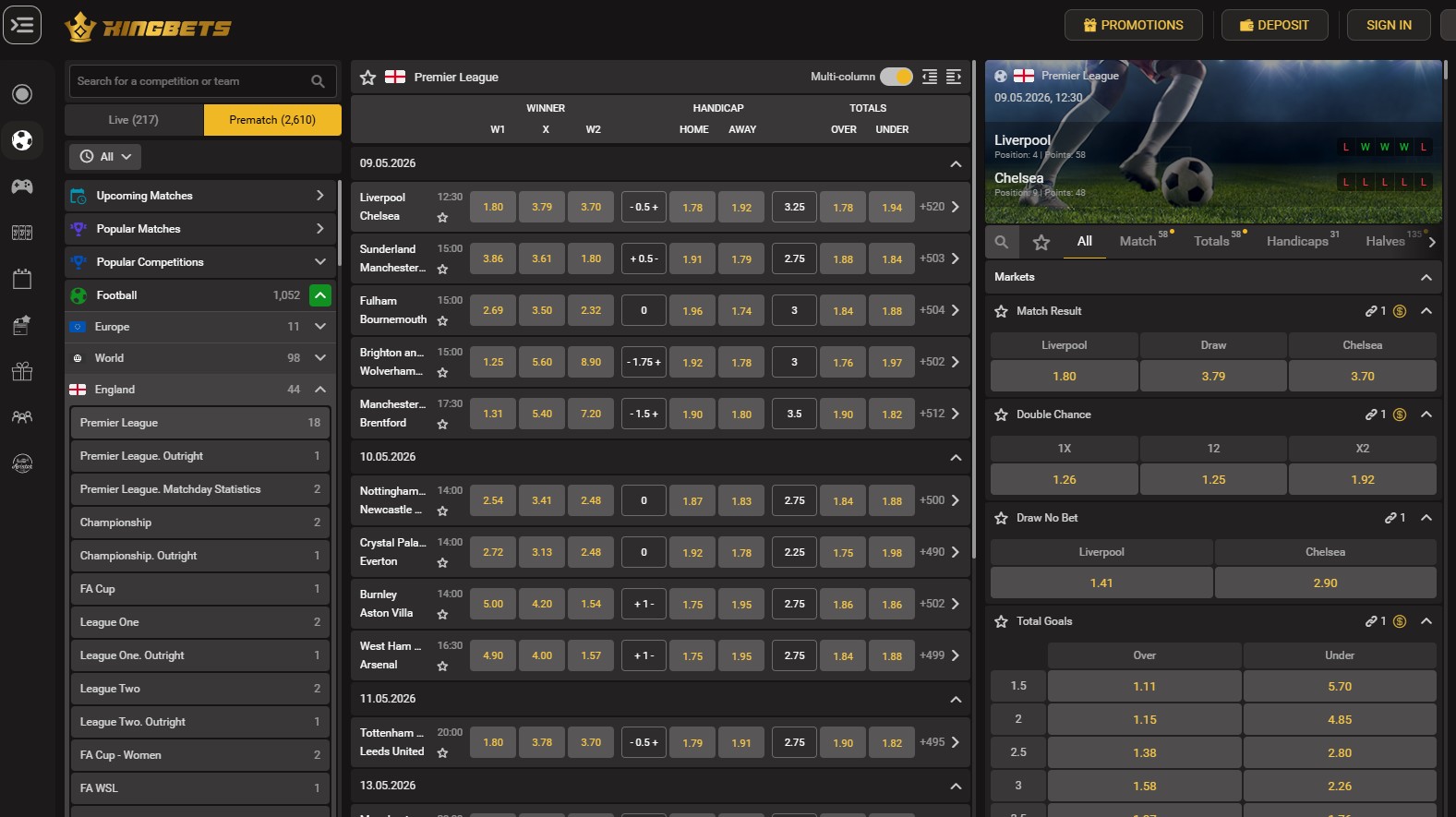This screenshot has height=817, width=1456.
Task: Select Total Goals Under 2.5 odds 2.80
Action: click(x=1340, y=753)
